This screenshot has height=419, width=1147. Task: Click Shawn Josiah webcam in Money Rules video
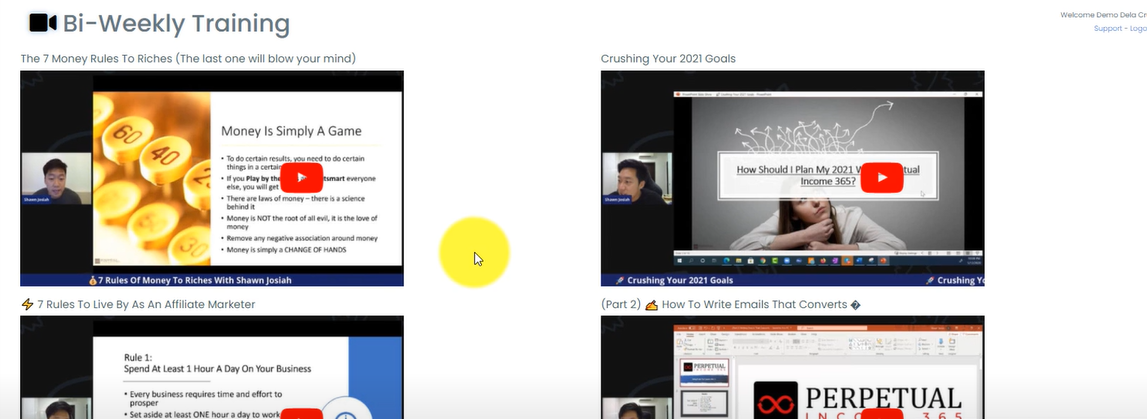(x=56, y=178)
